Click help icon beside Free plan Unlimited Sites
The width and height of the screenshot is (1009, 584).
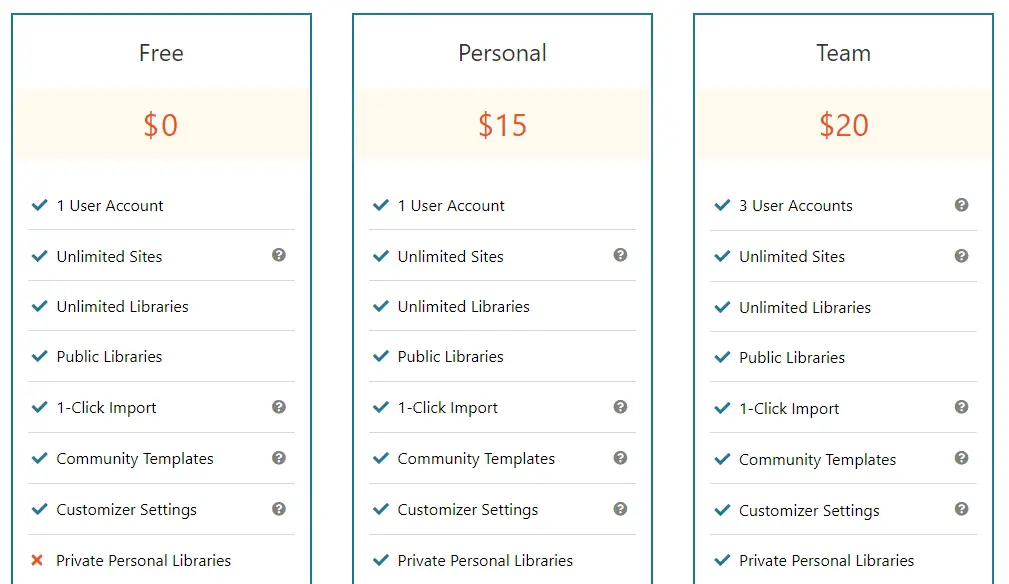coord(279,255)
